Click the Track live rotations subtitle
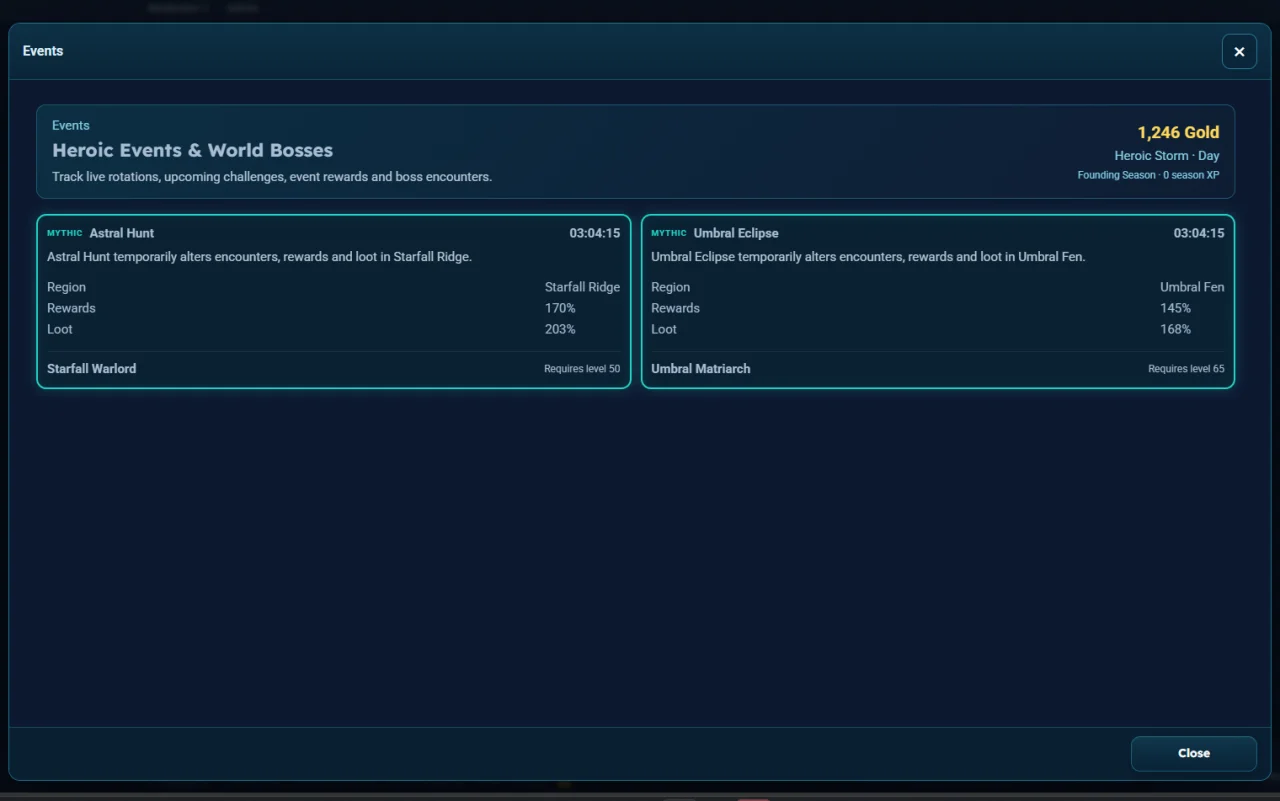 (272, 177)
